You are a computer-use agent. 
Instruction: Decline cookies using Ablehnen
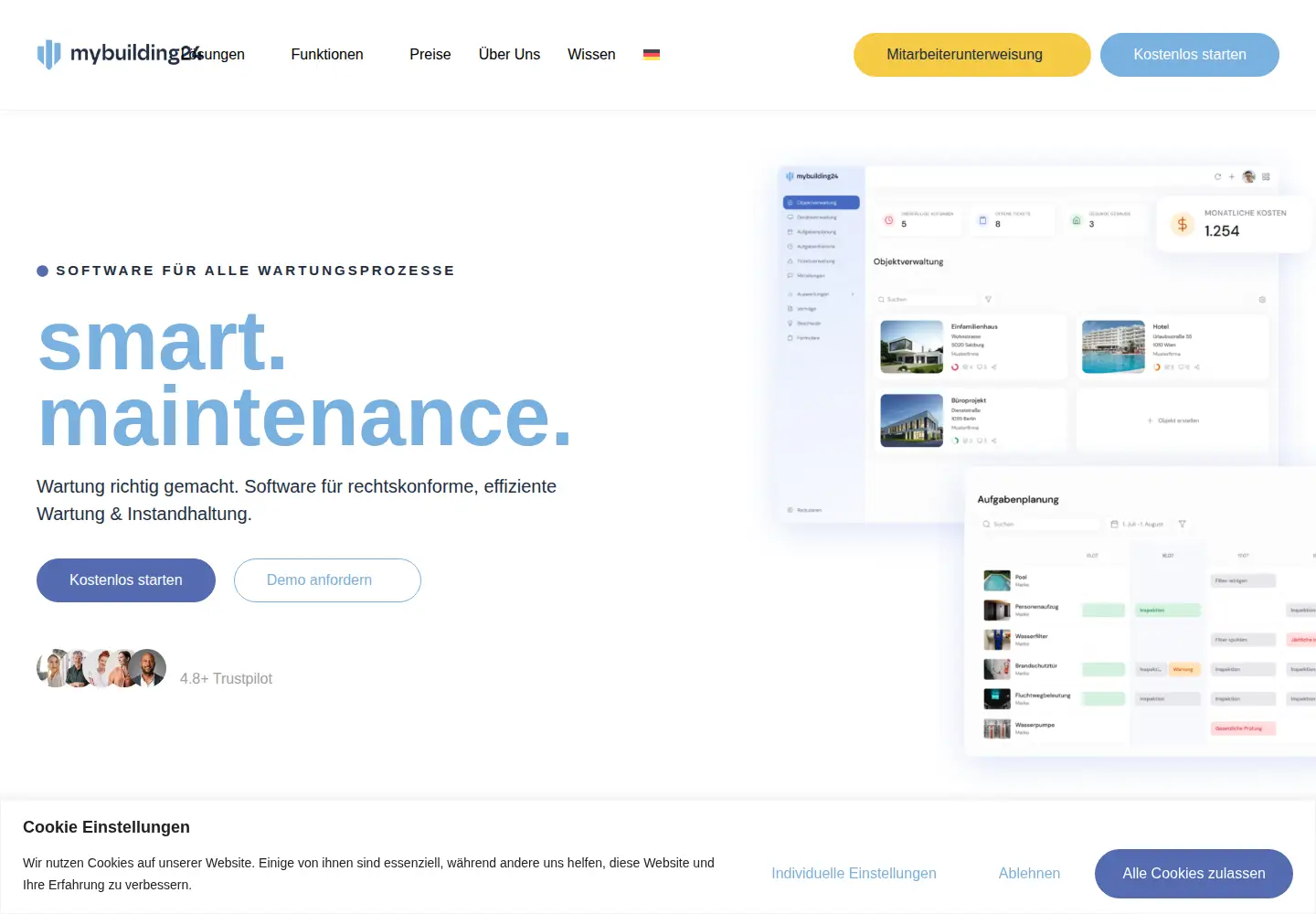tap(1029, 874)
